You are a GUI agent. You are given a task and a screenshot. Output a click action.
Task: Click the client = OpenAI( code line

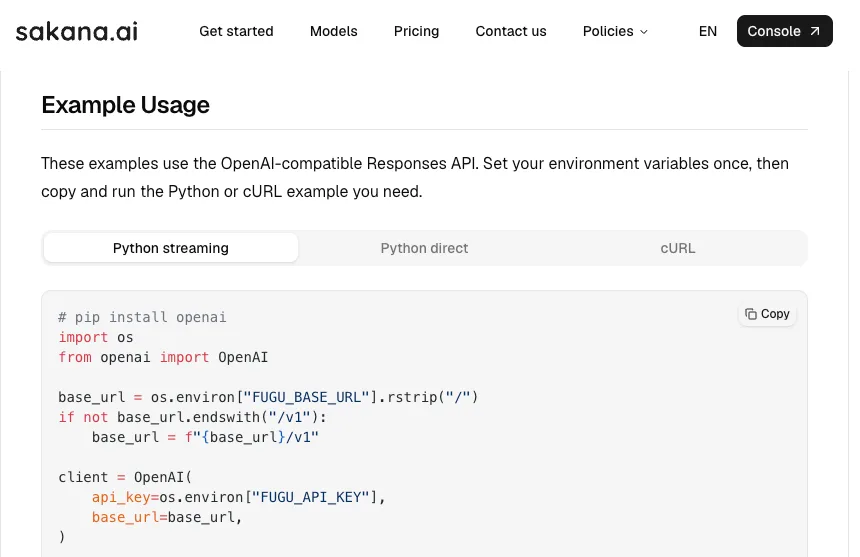point(125,478)
